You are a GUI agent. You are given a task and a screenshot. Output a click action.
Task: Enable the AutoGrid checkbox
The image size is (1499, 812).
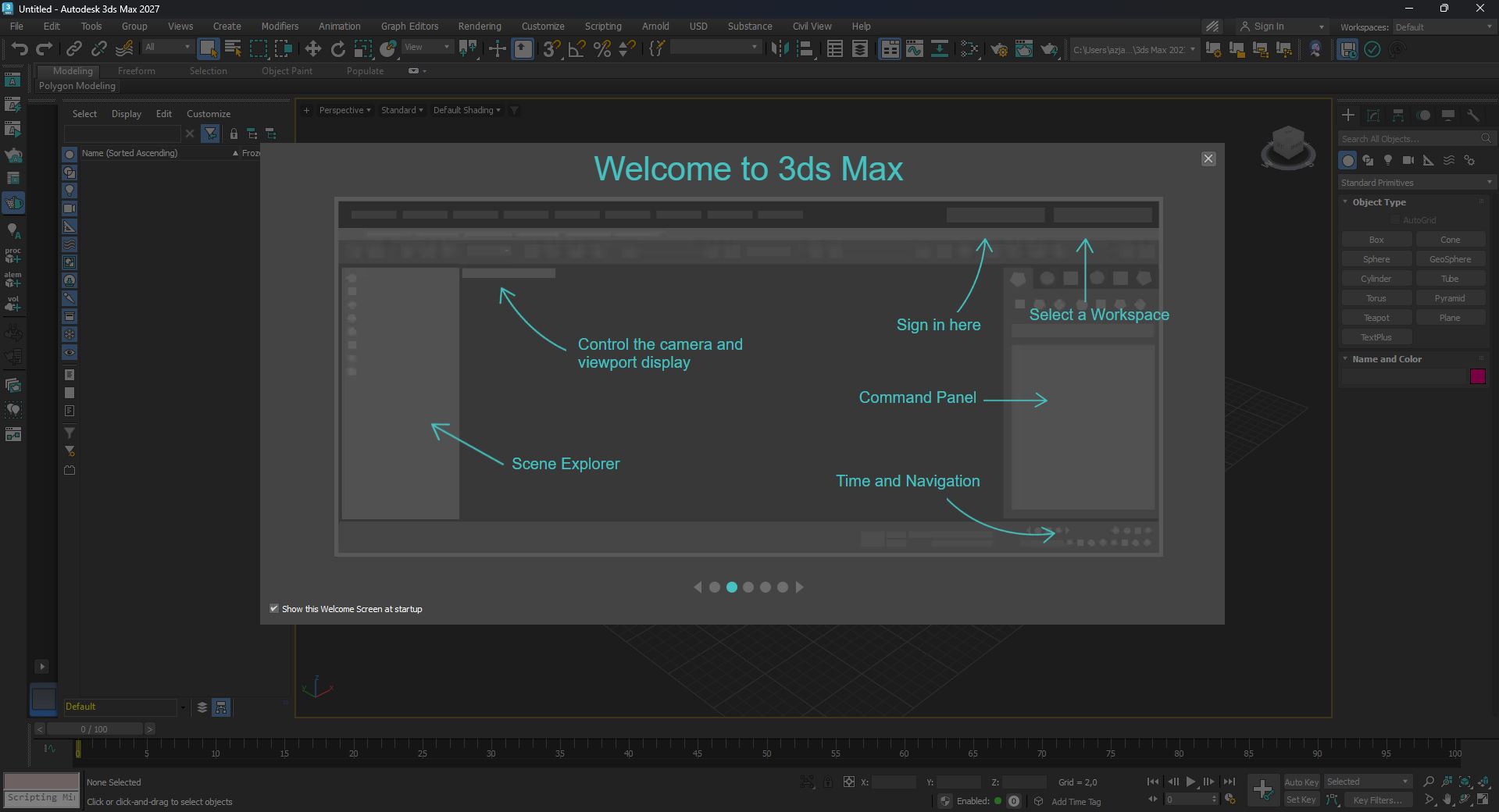coord(1396,220)
